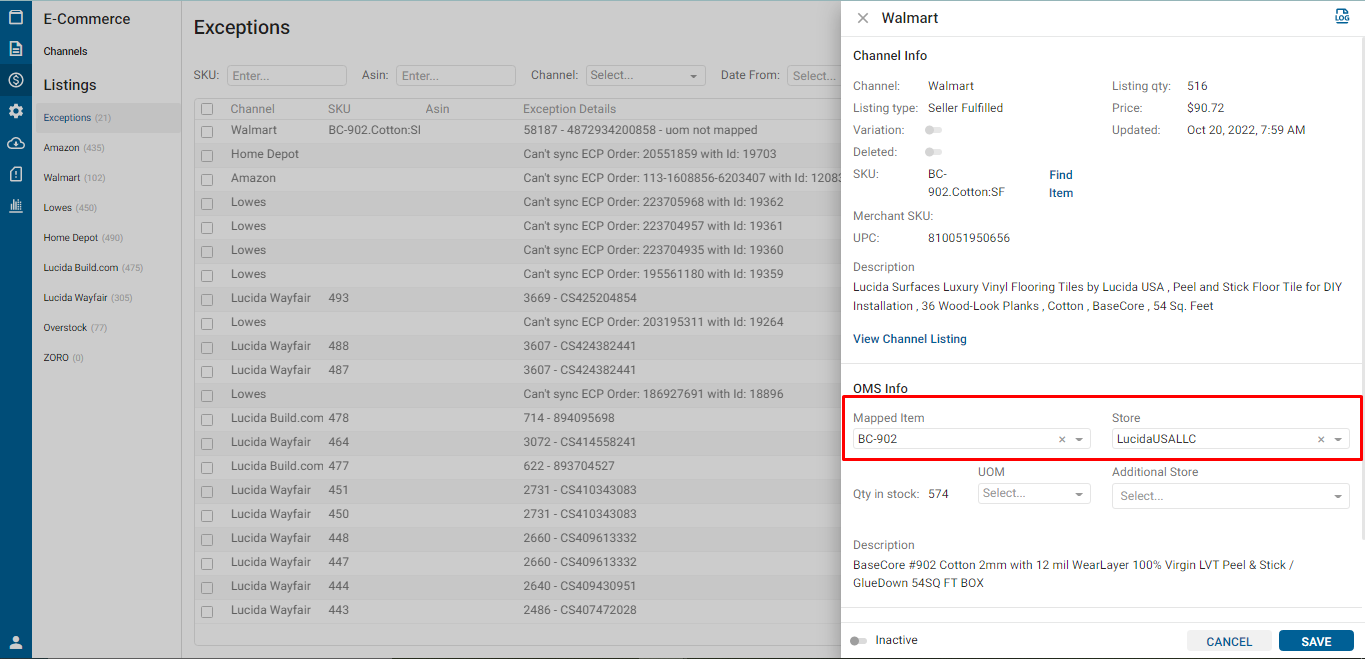This screenshot has width=1365, height=659.
Task: Toggle the Deleted switch
Action: pyautogui.click(x=934, y=152)
